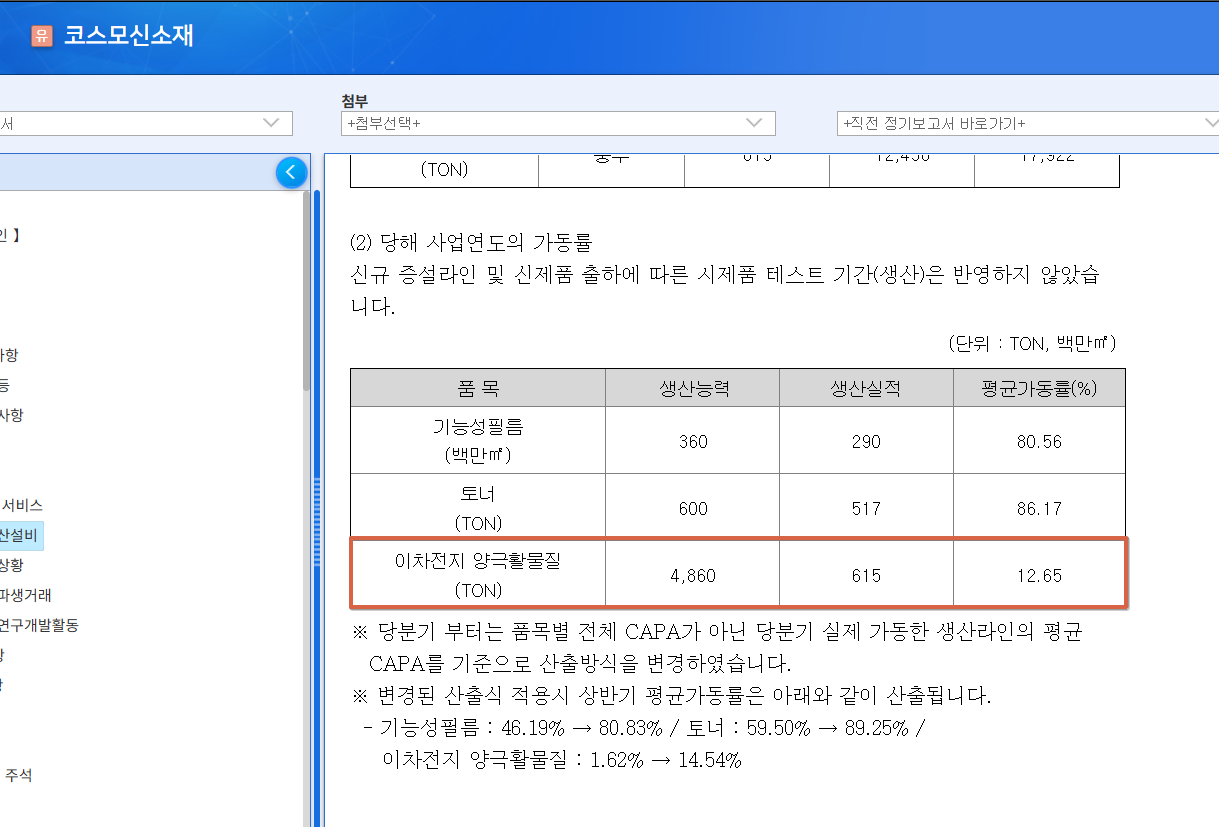The width and height of the screenshot is (1219, 827).
Task: Click the chevron on the prior report shortcut box
Action: tap(1209, 123)
